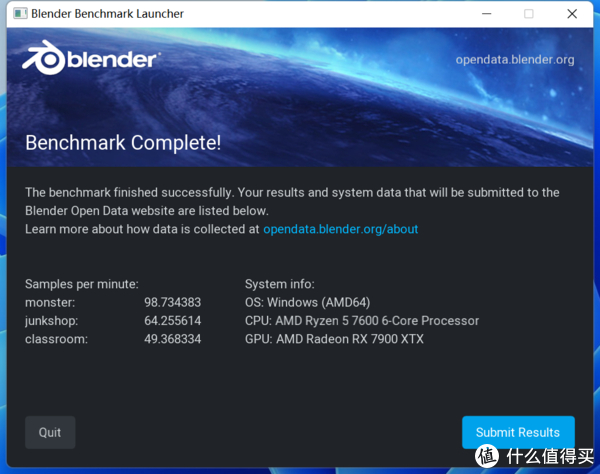Click the Blender Benchmark Launcher title icon
Image resolution: width=600 pixels, height=474 pixels.
click(20, 14)
